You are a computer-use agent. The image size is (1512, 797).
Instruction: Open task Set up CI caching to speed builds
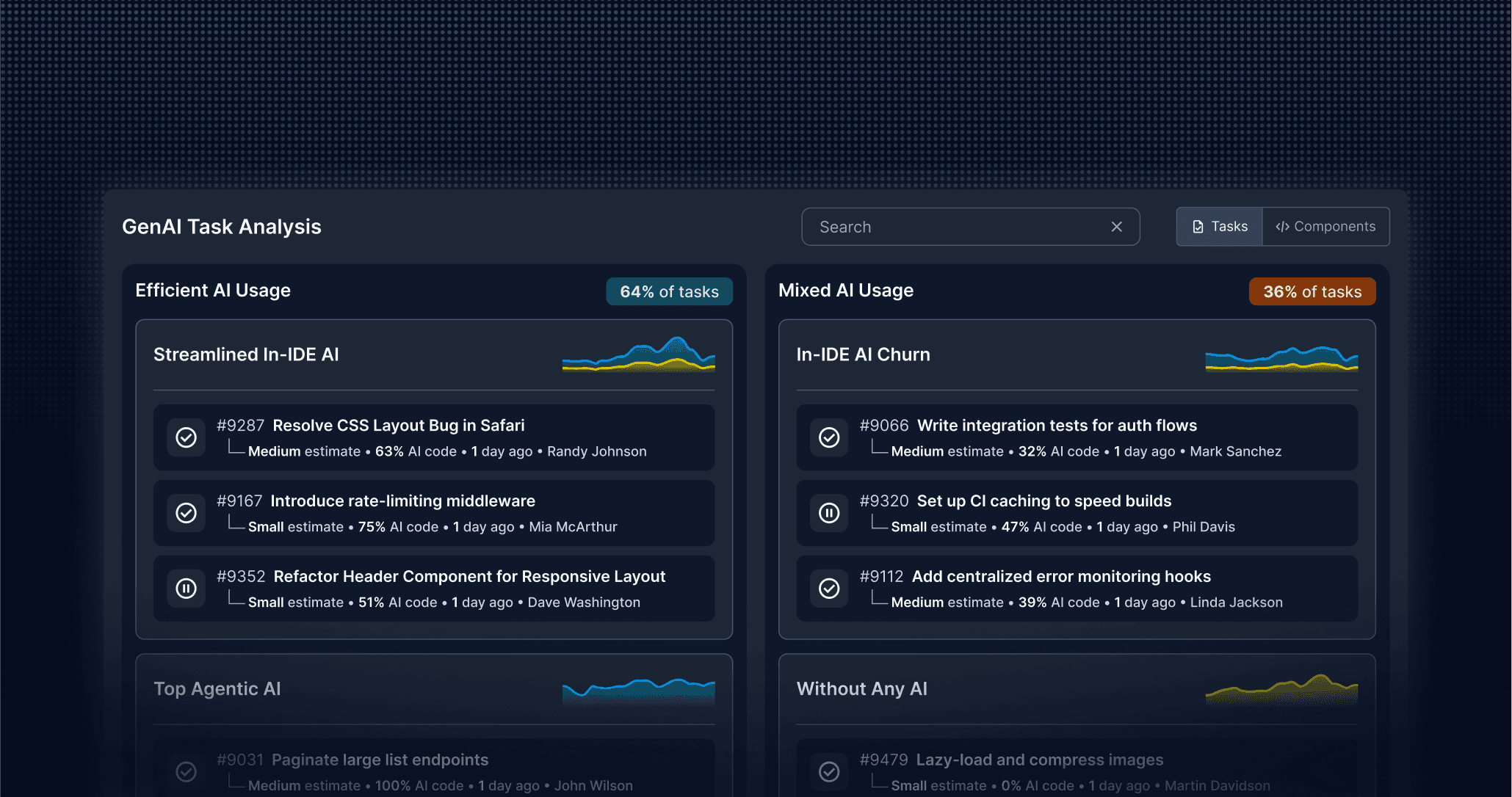pos(1043,501)
